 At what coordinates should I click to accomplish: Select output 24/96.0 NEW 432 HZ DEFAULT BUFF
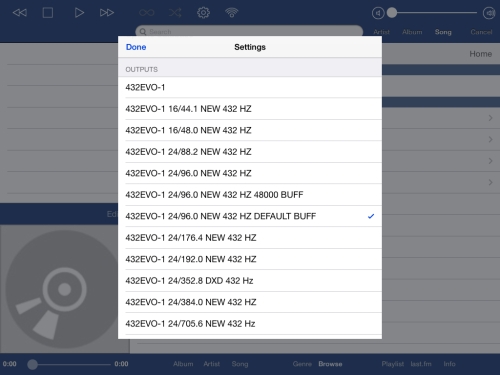tap(250, 216)
